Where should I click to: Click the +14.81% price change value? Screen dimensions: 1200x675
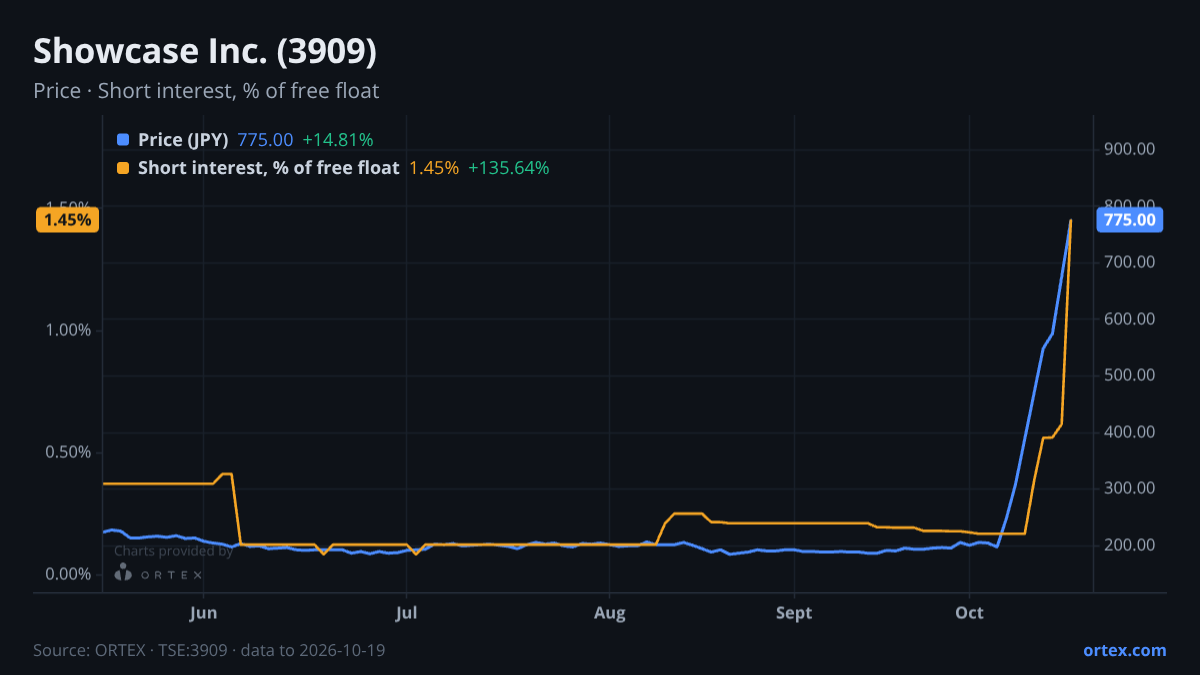(x=337, y=140)
